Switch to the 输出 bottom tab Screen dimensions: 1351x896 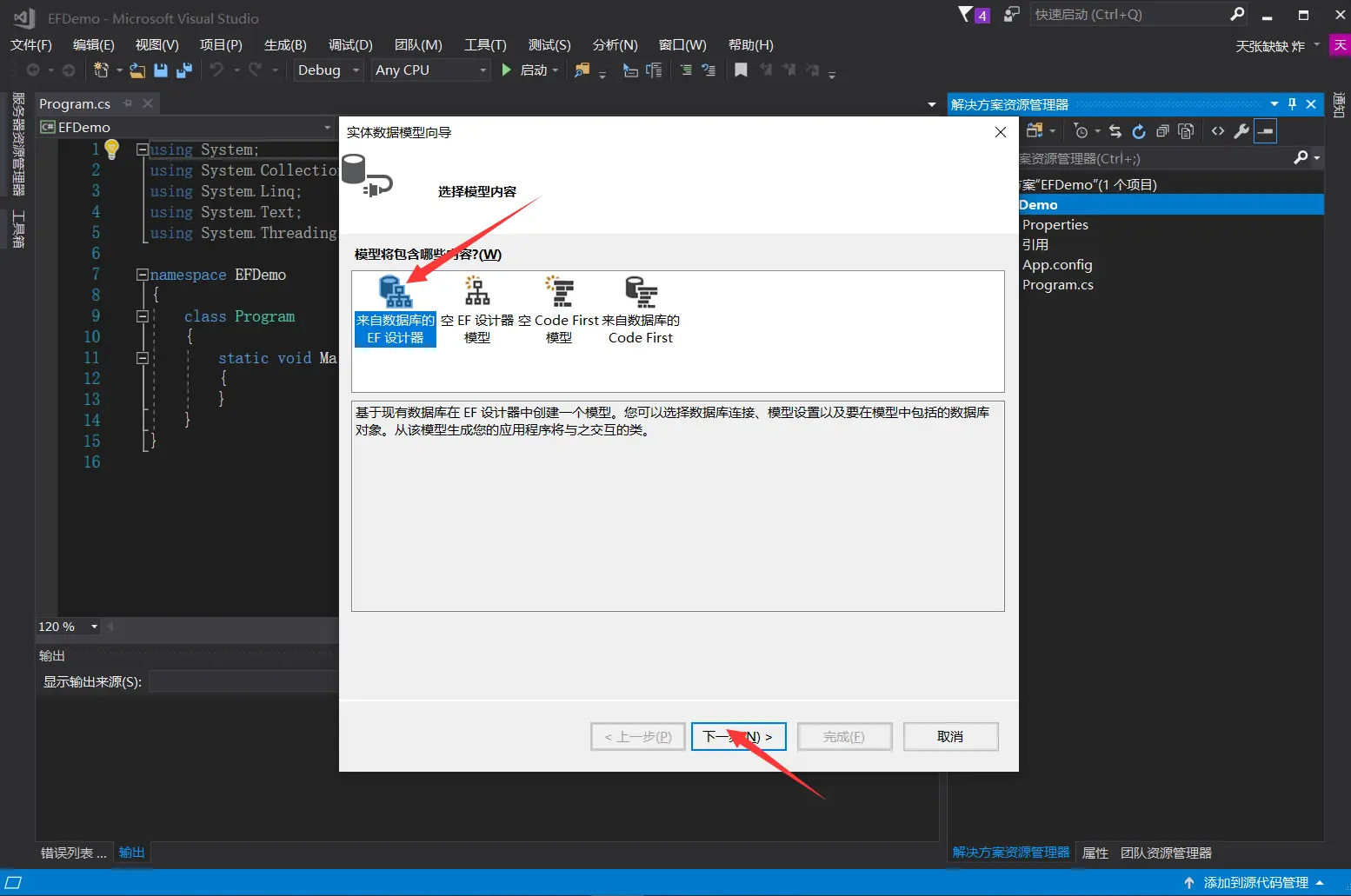[x=131, y=853]
